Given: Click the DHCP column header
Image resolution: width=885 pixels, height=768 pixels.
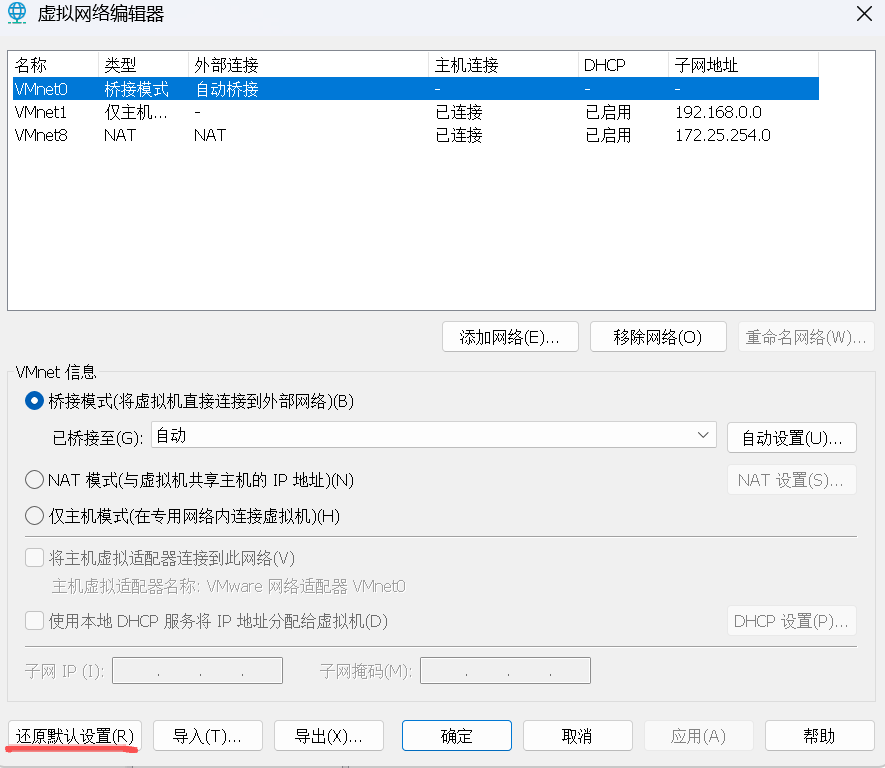Looking at the screenshot, I should tap(624, 65).
